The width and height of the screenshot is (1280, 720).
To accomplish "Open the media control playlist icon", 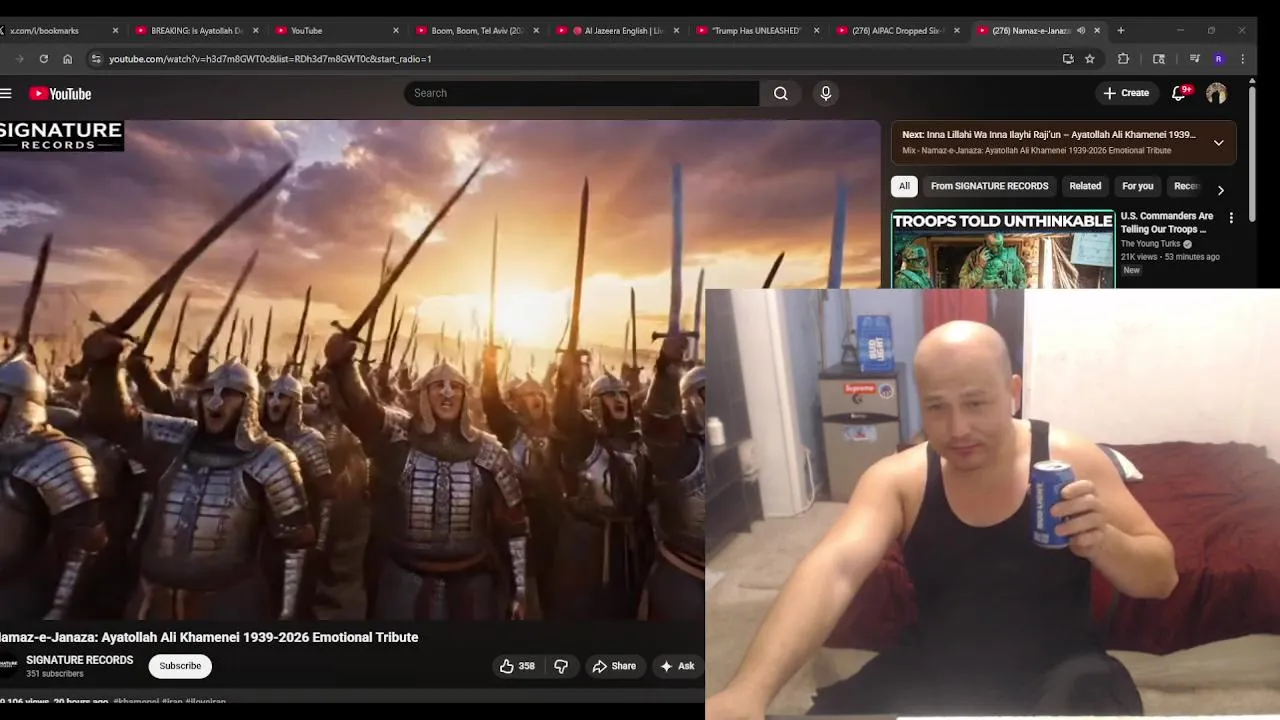I will tap(1194, 59).
